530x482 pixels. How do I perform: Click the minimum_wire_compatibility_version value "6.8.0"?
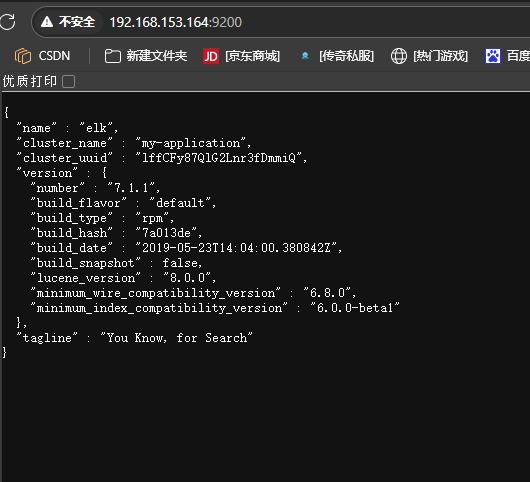[x=327, y=293]
